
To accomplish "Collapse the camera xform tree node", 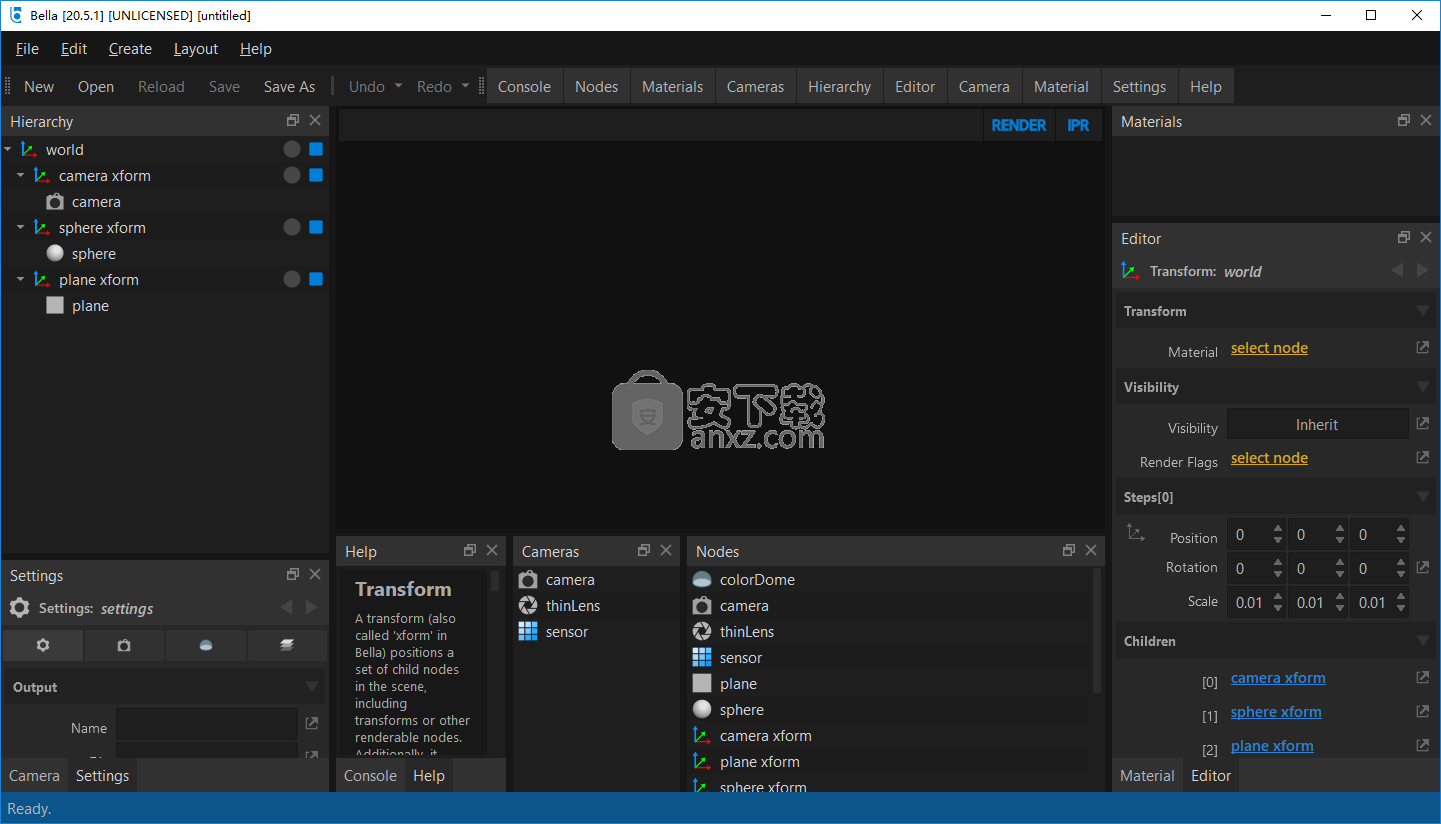I will pyautogui.click(x=21, y=176).
